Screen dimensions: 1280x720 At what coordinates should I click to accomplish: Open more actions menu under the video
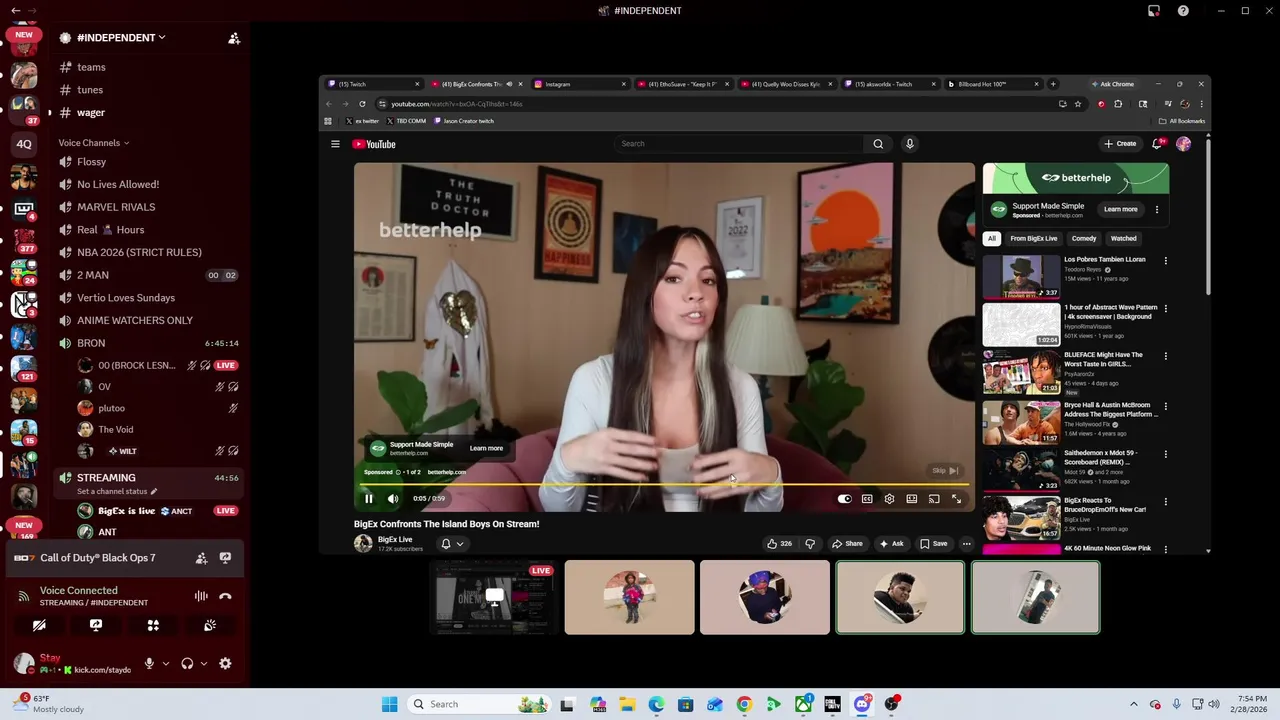966,544
